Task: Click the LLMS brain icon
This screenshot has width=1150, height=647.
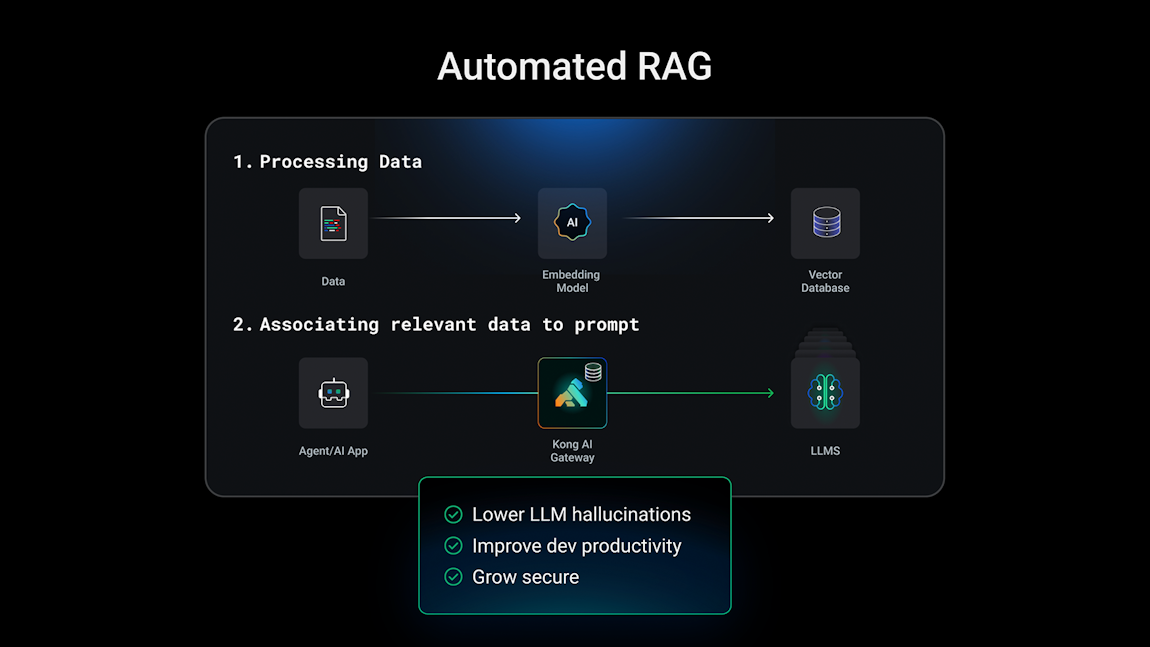Action: coord(825,393)
